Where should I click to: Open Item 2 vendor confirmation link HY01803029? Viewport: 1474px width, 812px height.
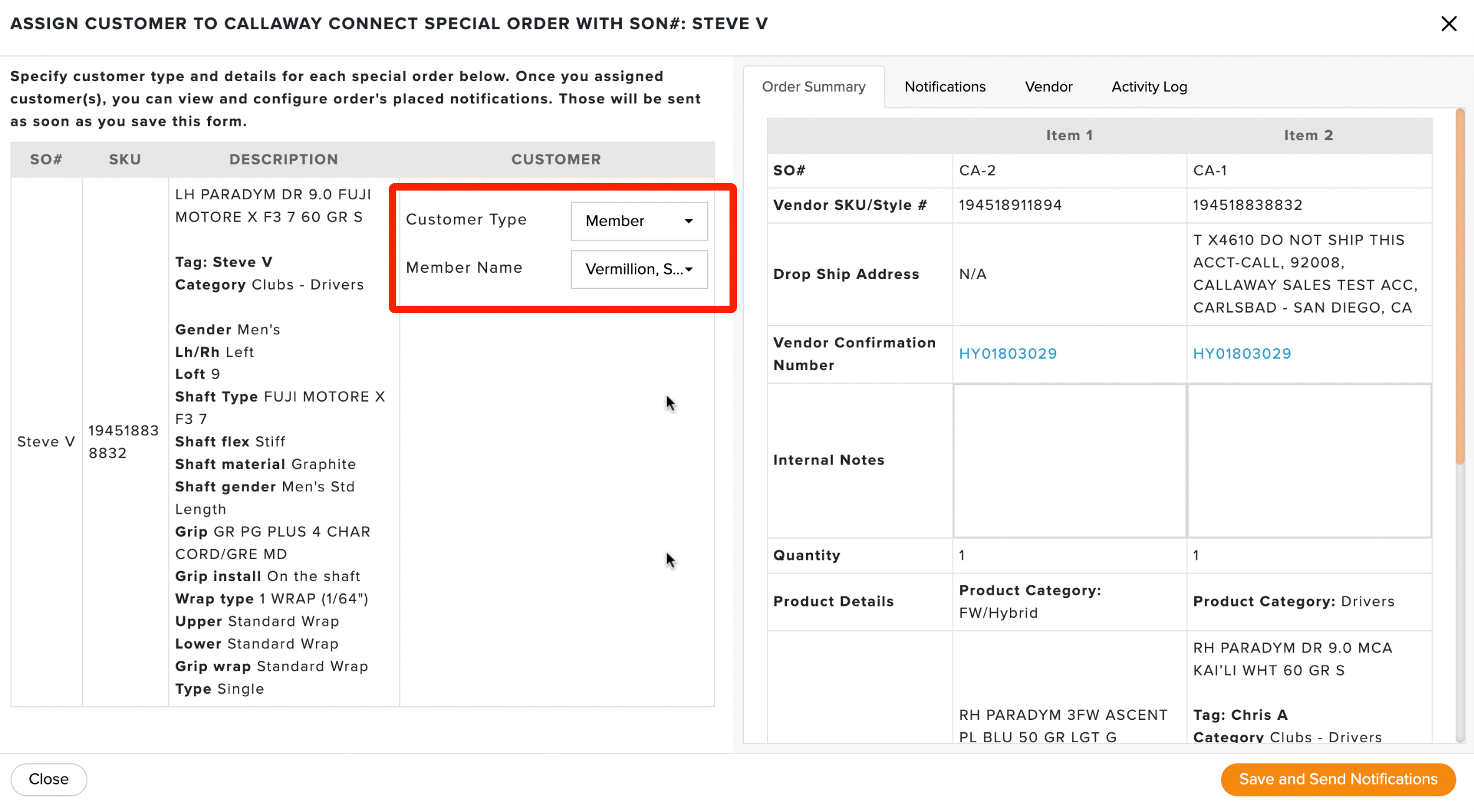click(x=1242, y=354)
